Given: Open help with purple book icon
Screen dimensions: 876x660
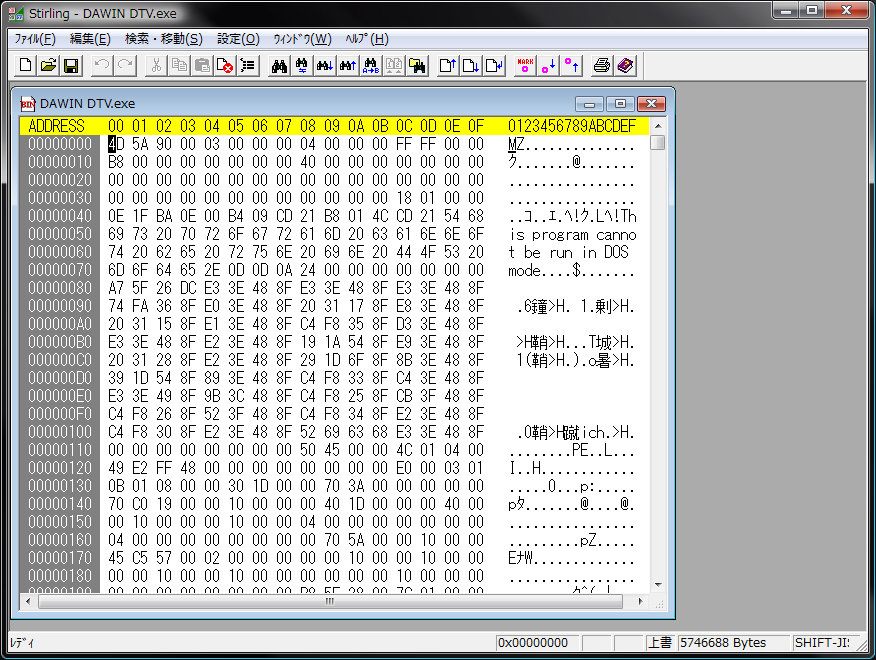Looking at the screenshot, I should coord(625,66).
